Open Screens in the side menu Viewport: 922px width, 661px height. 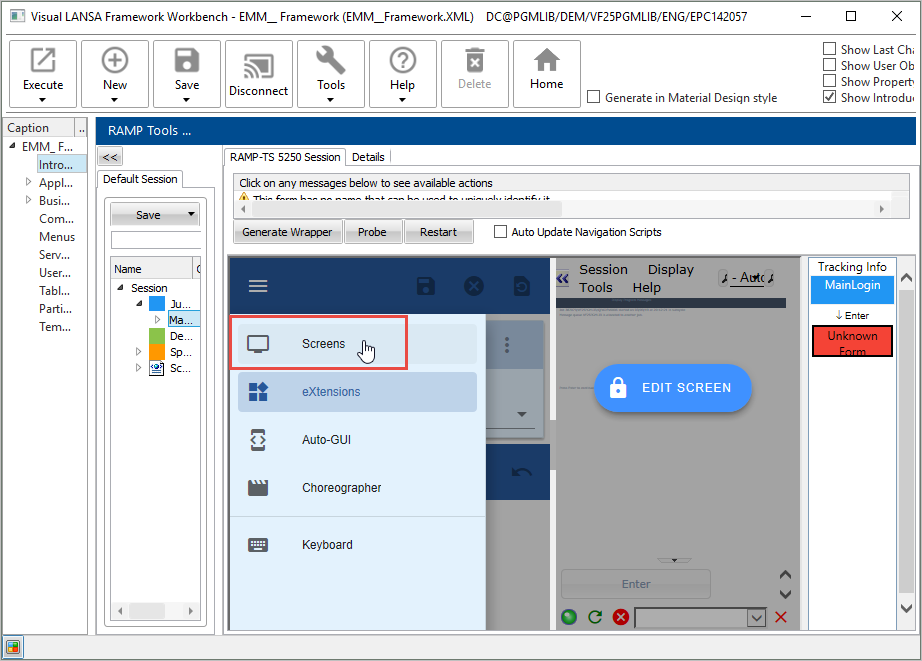click(358, 343)
